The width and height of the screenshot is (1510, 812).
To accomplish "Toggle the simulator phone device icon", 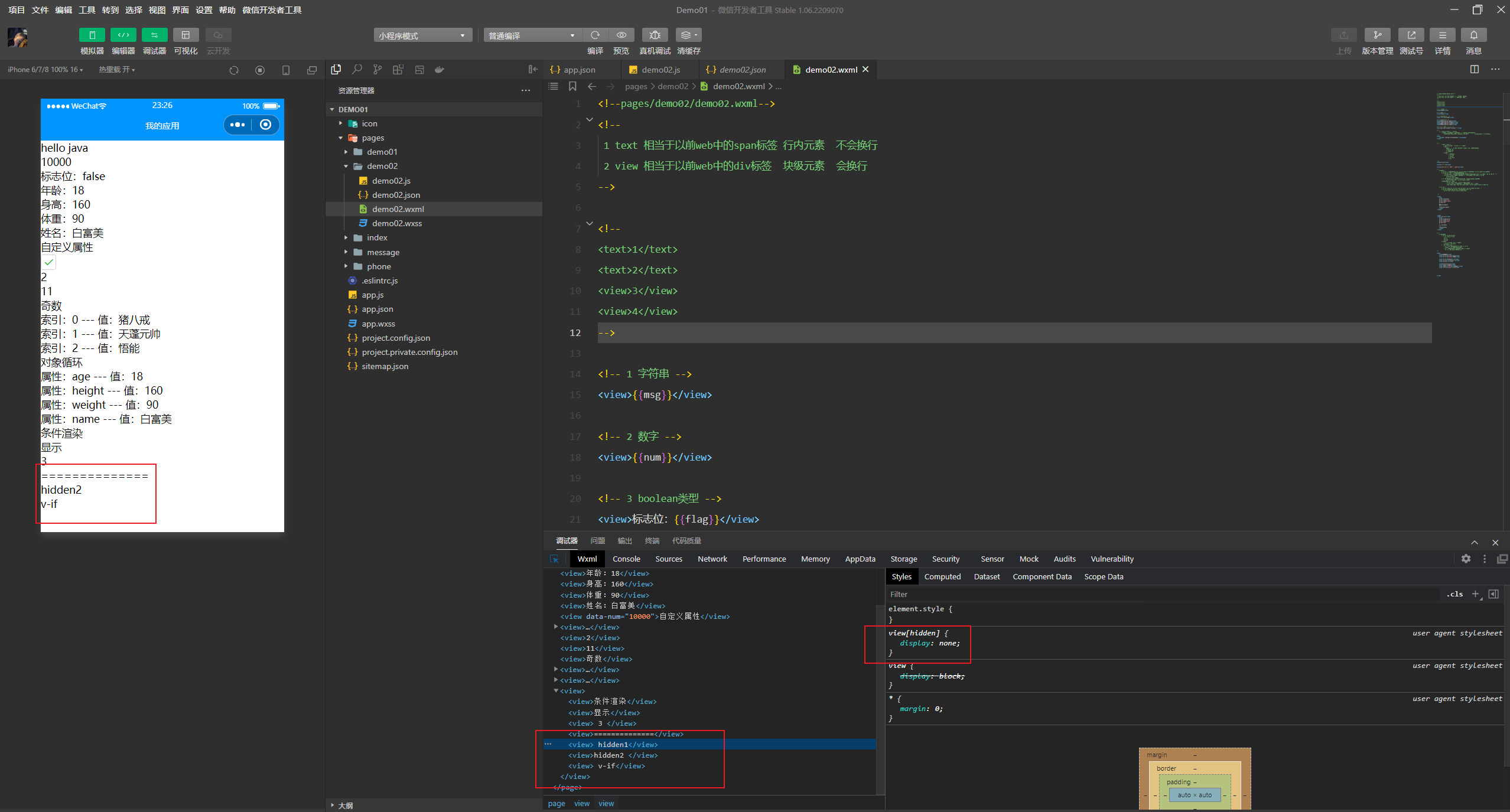I will 286,70.
